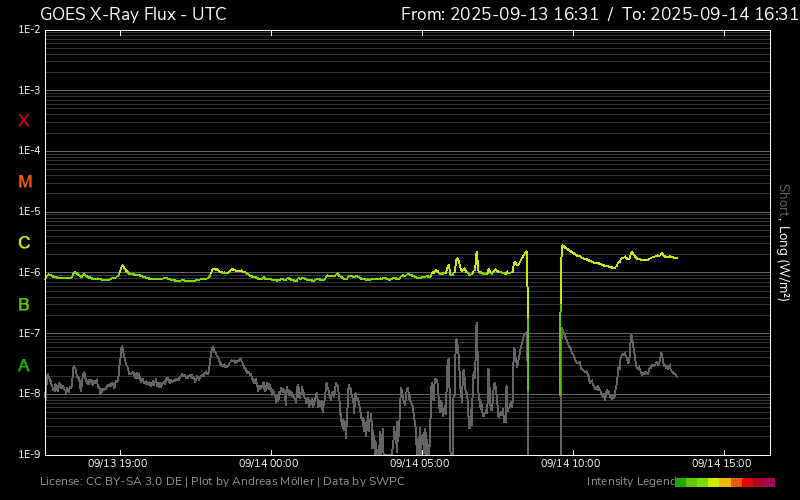Image resolution: width=800 pixels, height=500 pixels.
Task: Click the 1E-6 y-axis label
Action: tap(29, 272)
